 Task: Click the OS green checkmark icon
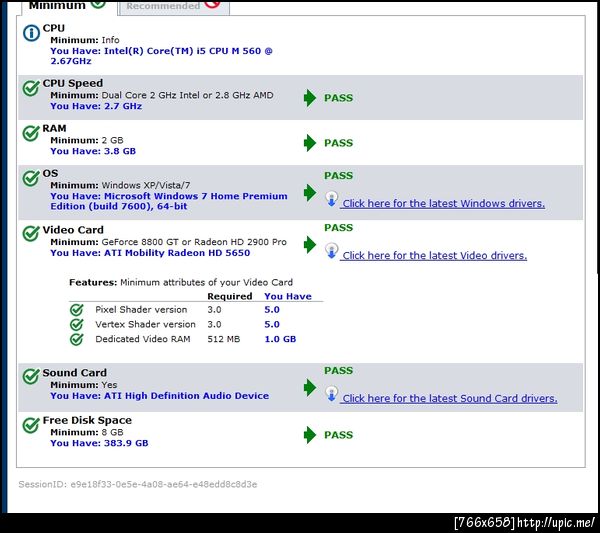[31, 178]
